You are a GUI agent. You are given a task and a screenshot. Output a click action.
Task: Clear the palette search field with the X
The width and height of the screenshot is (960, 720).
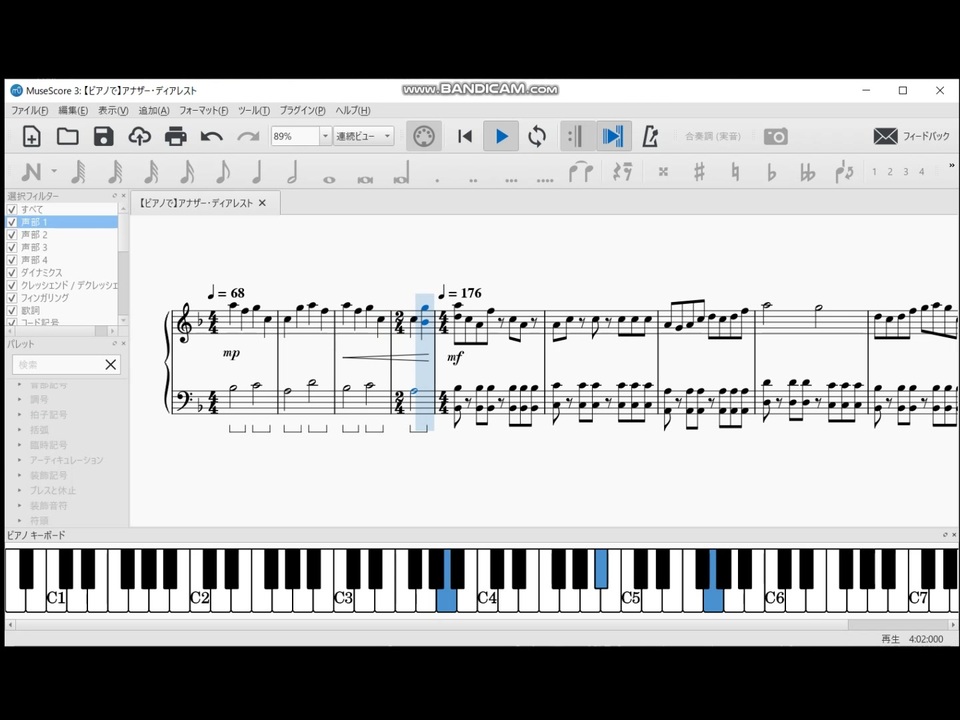point(111,364)
